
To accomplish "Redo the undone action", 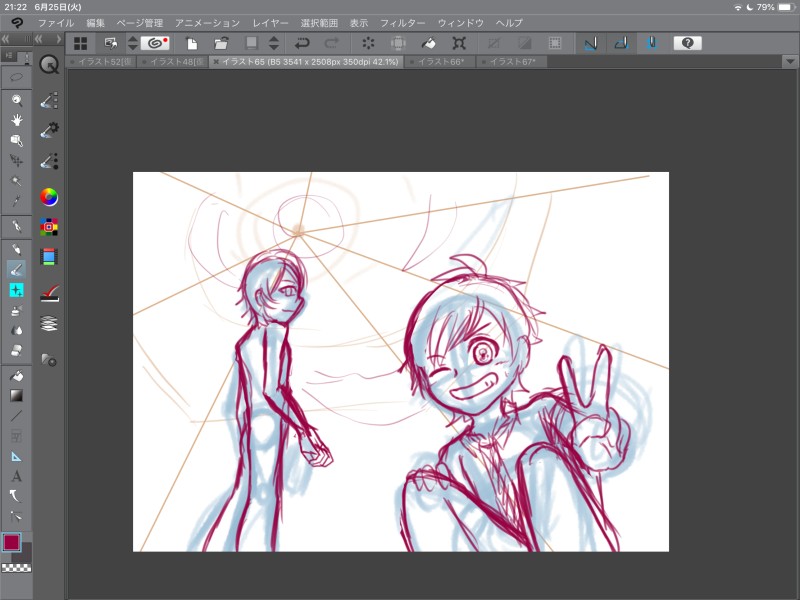I will pos(332,43).
